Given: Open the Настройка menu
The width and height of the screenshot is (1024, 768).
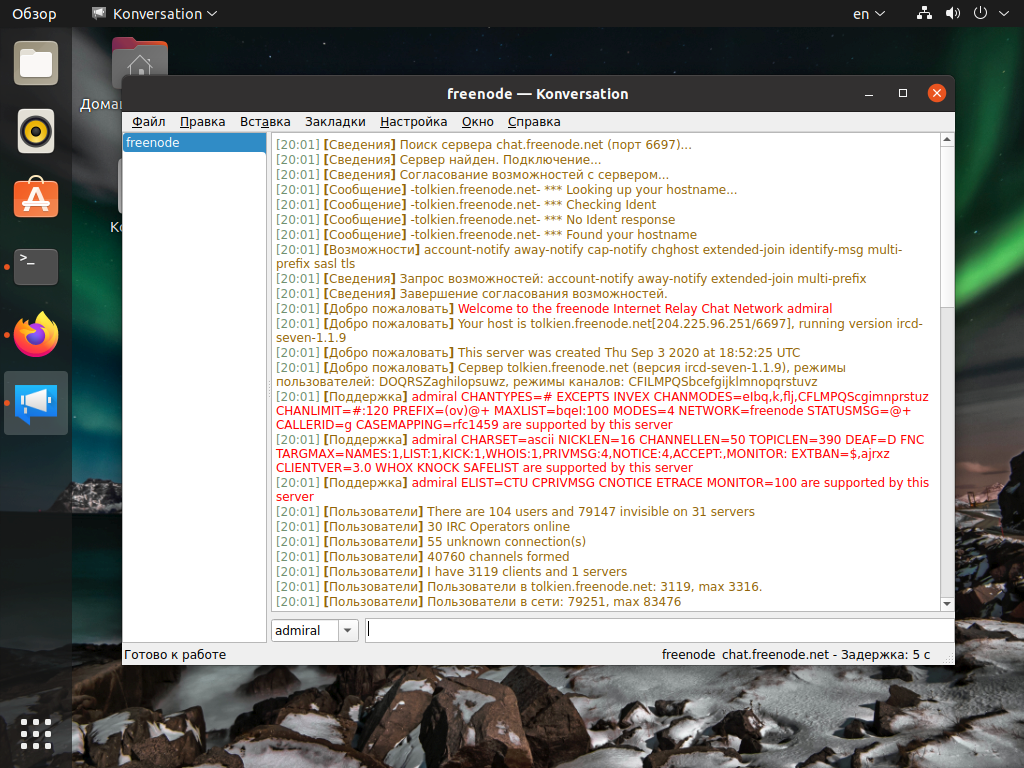Looking at the screenshot, I should (413, 122).
